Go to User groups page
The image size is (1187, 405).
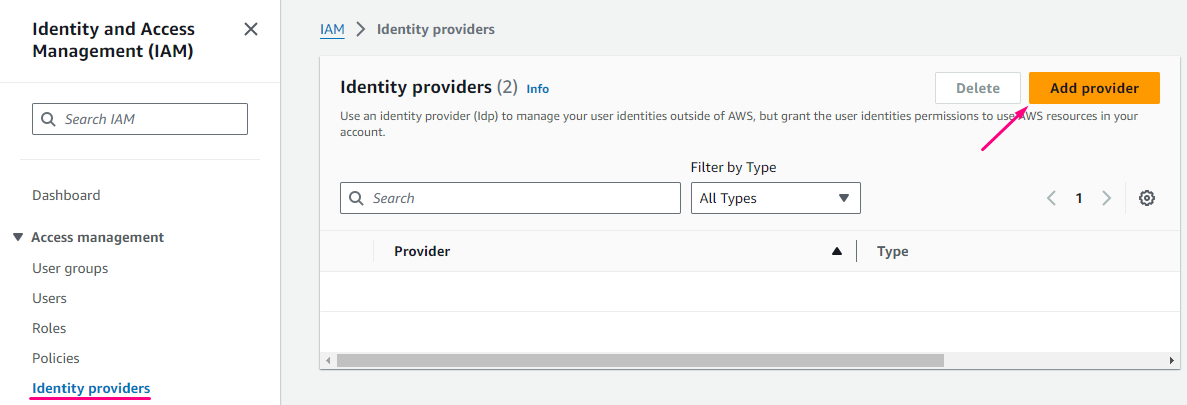click(x=70, y=268)
